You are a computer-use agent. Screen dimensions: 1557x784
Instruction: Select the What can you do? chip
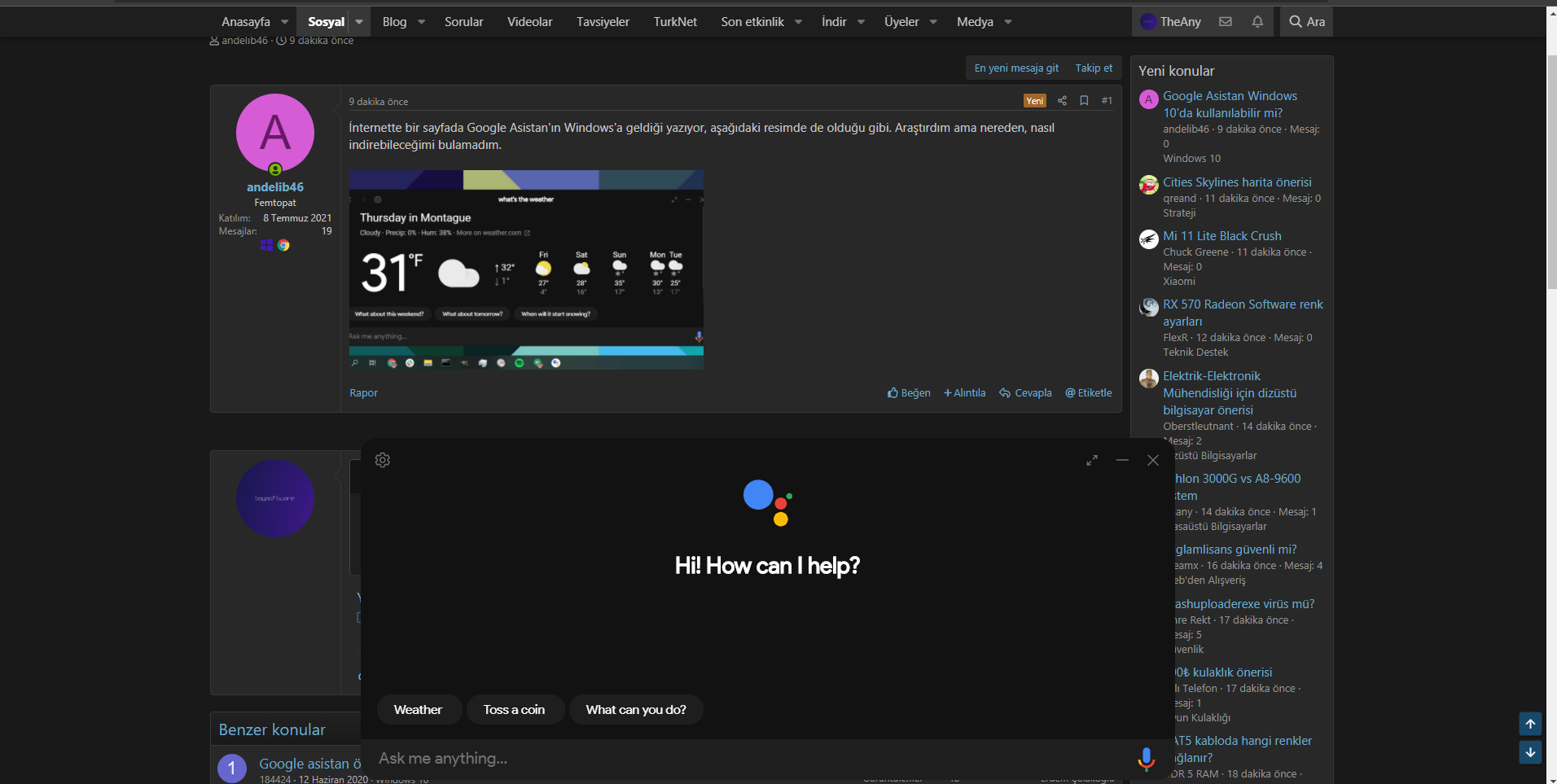636,710
